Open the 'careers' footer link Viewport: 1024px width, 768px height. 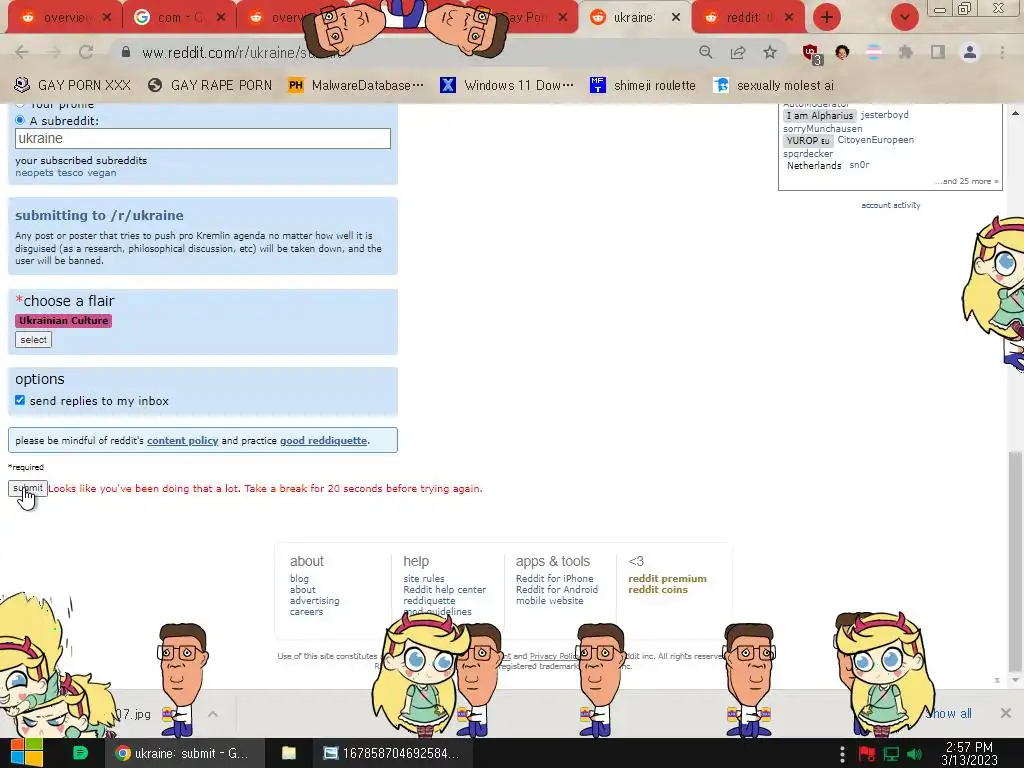(306, 612)
